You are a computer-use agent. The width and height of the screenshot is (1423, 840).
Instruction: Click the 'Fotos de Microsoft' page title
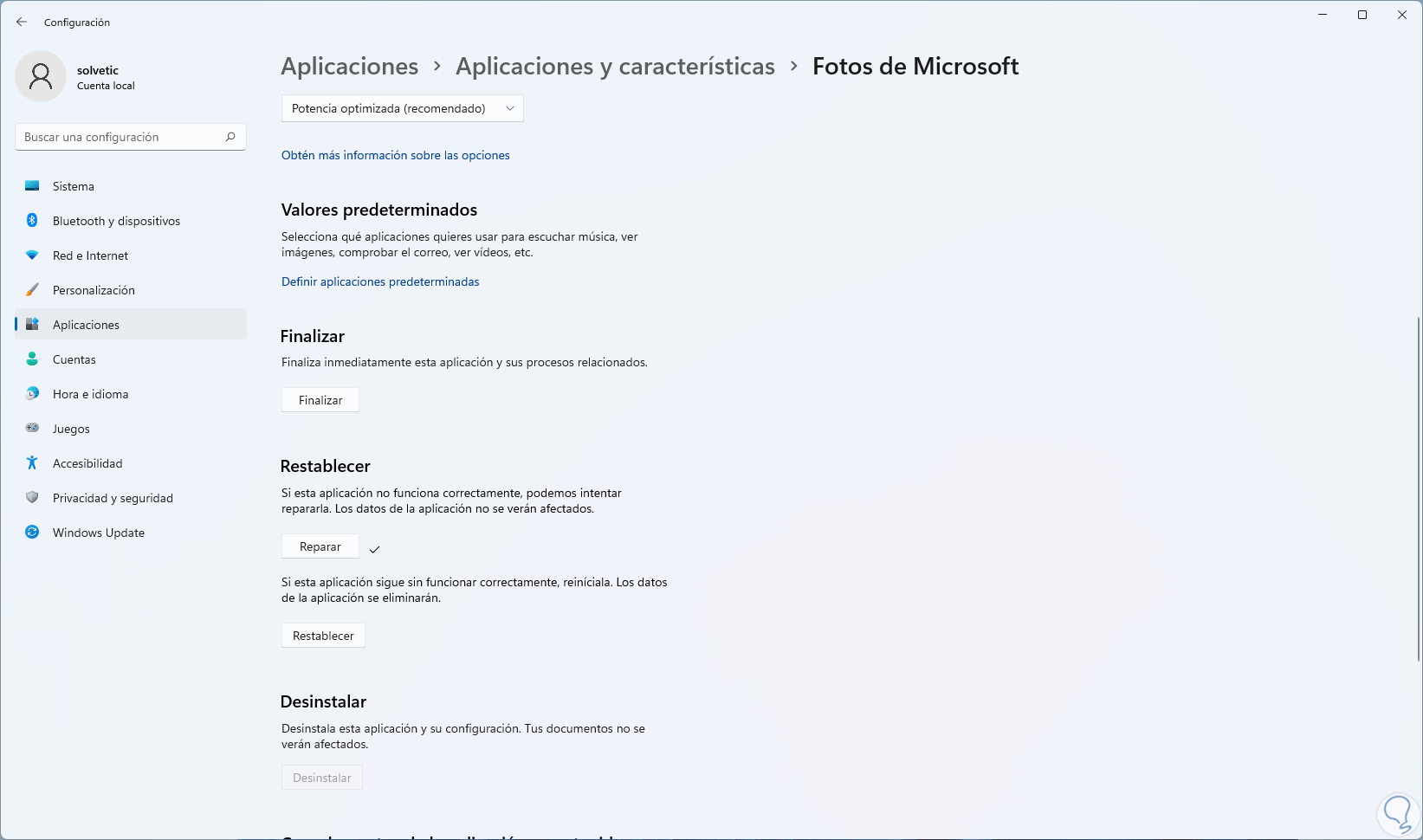tap(915, 66)
